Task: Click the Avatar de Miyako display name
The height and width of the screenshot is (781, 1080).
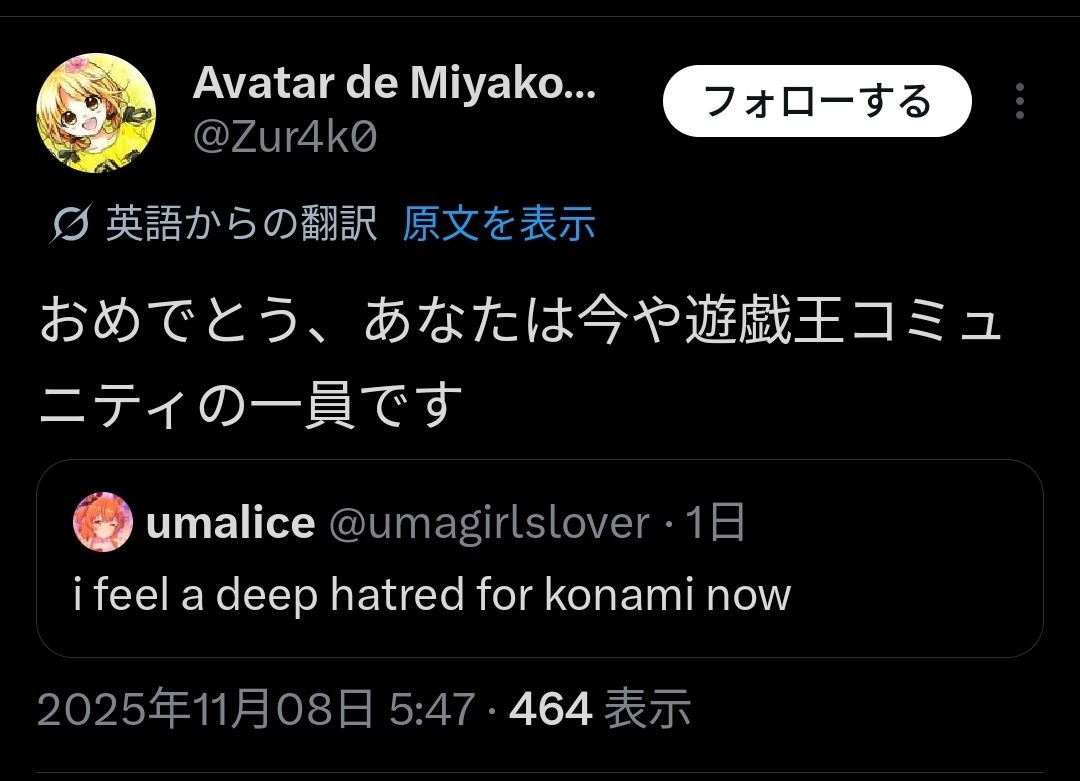Action: pyautogui.click(x=393, y=85)
